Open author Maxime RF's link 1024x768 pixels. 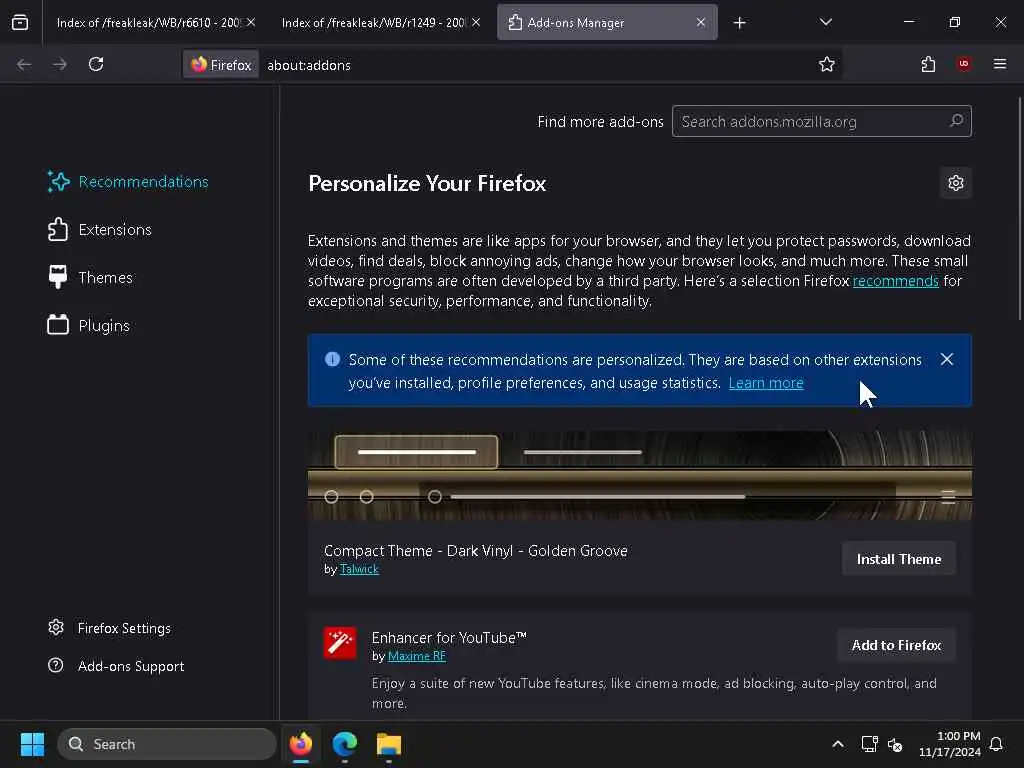(x=417, y=656)
